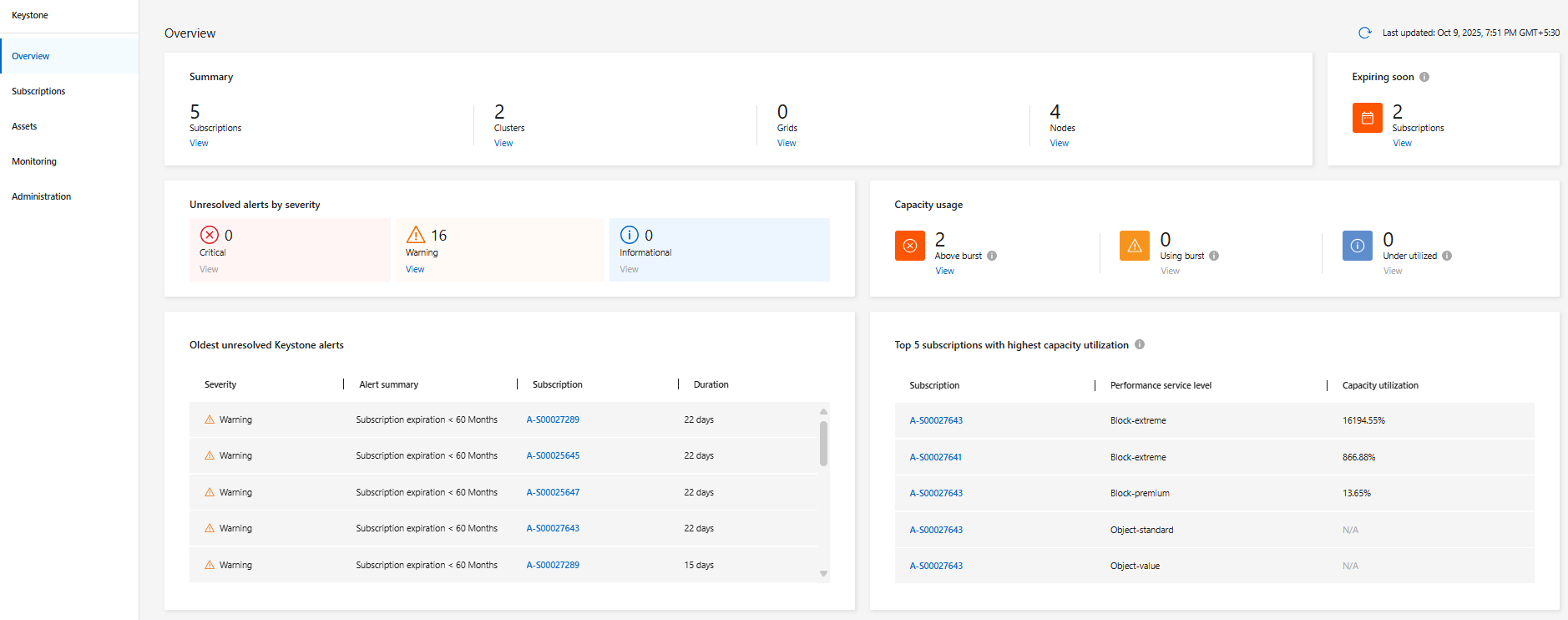Open subscription A-S00027641 in capacity utilization table

935,457
